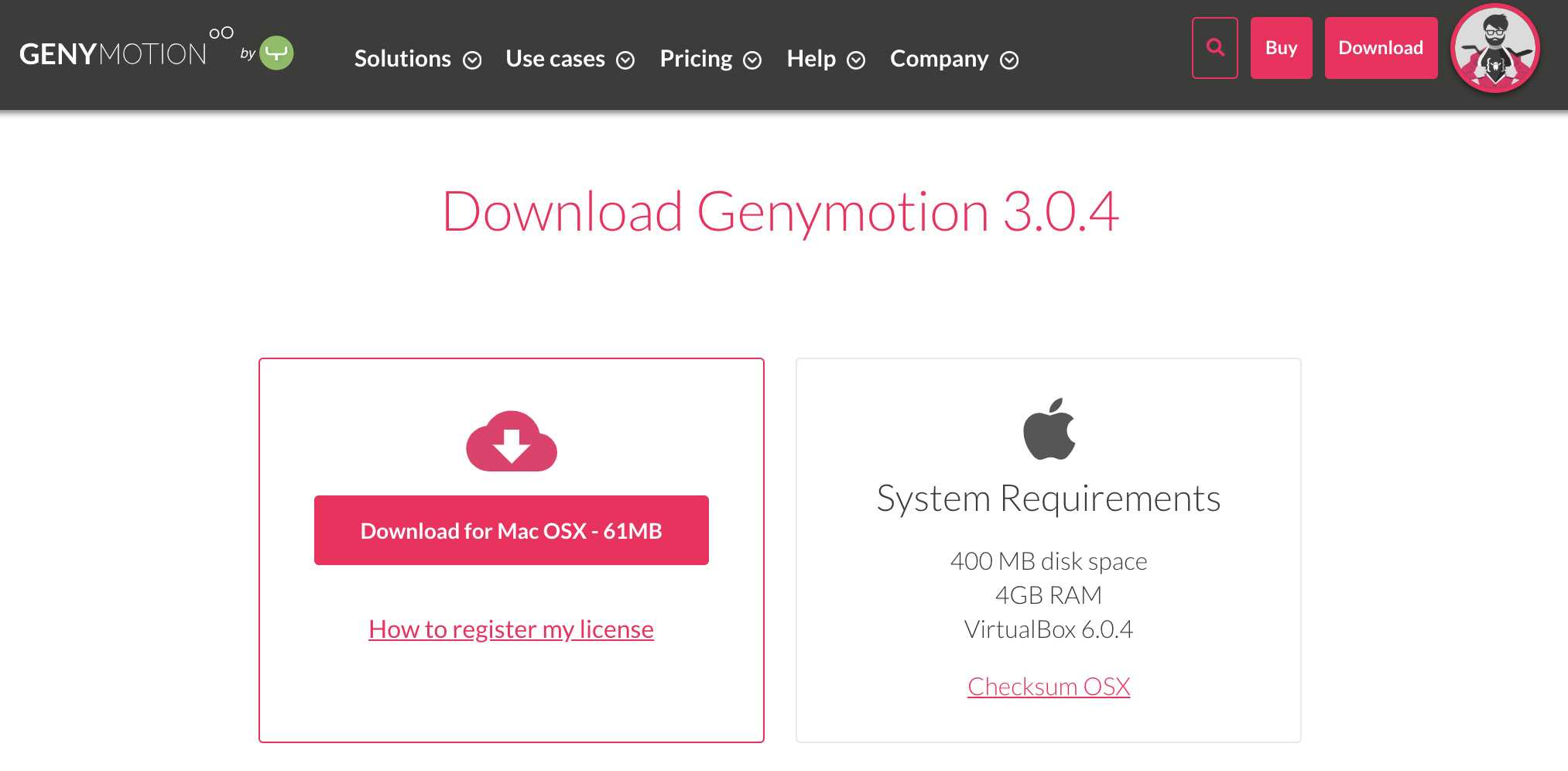Viewport: 1568px width, 771px height.
Task: Open the Company menu
Action: (939, 59)
